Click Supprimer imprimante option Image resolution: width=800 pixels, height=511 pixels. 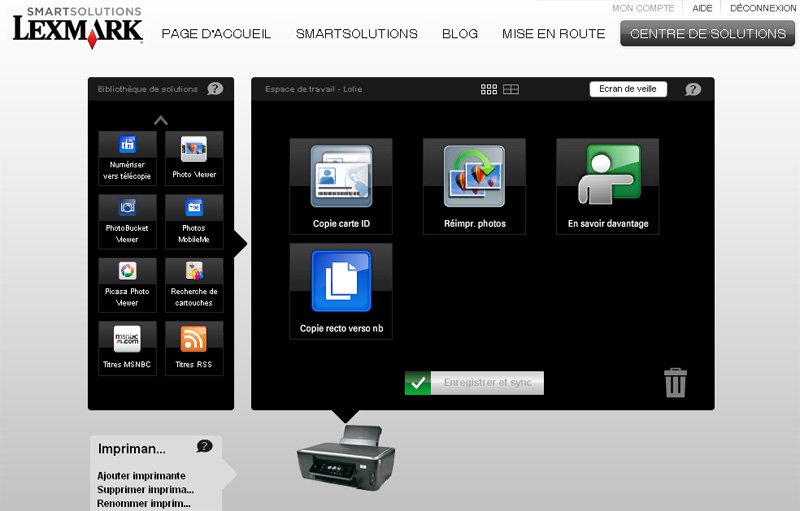(145, 490)
